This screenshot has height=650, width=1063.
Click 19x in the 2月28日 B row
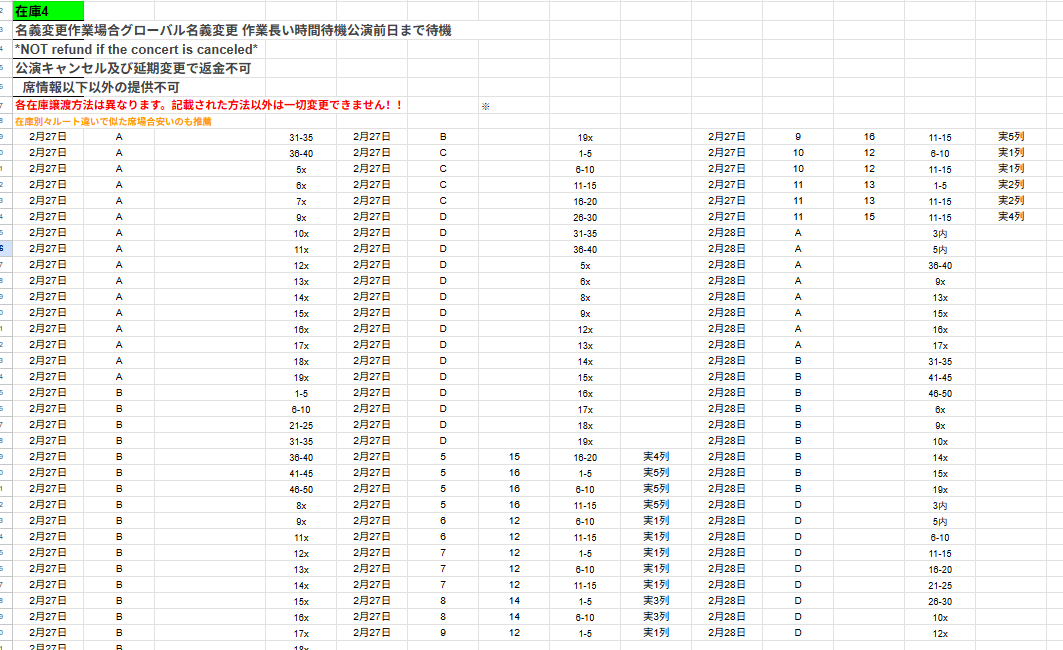click(x=940, y=490)
